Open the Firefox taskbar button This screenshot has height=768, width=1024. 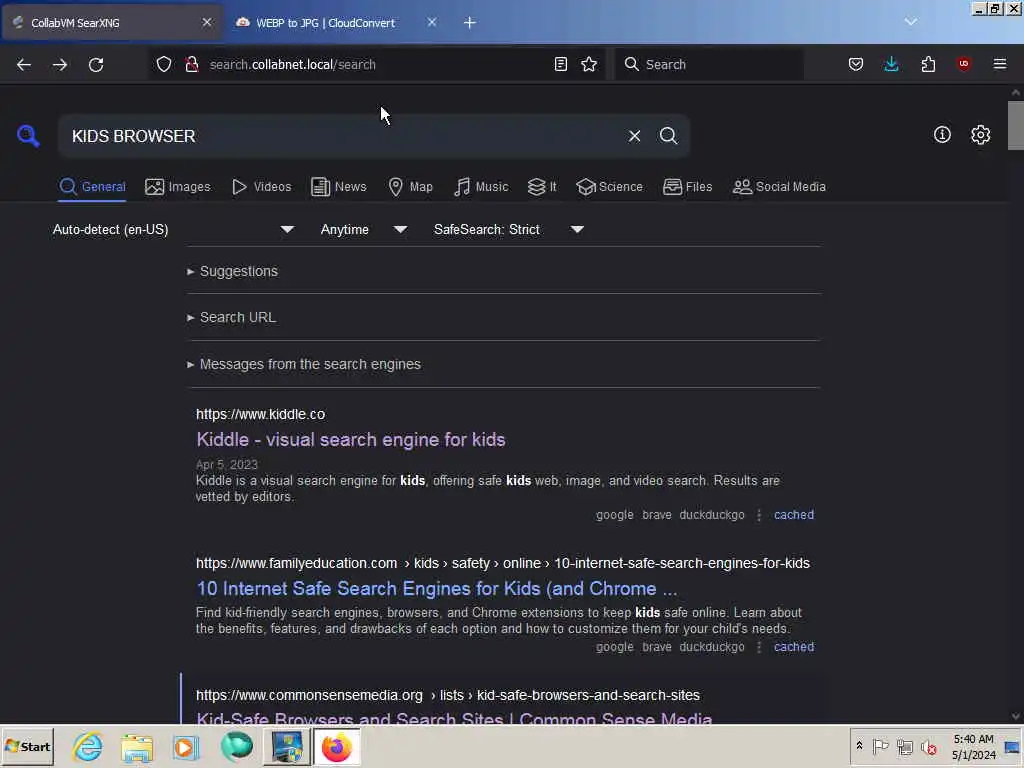[337, 746]
